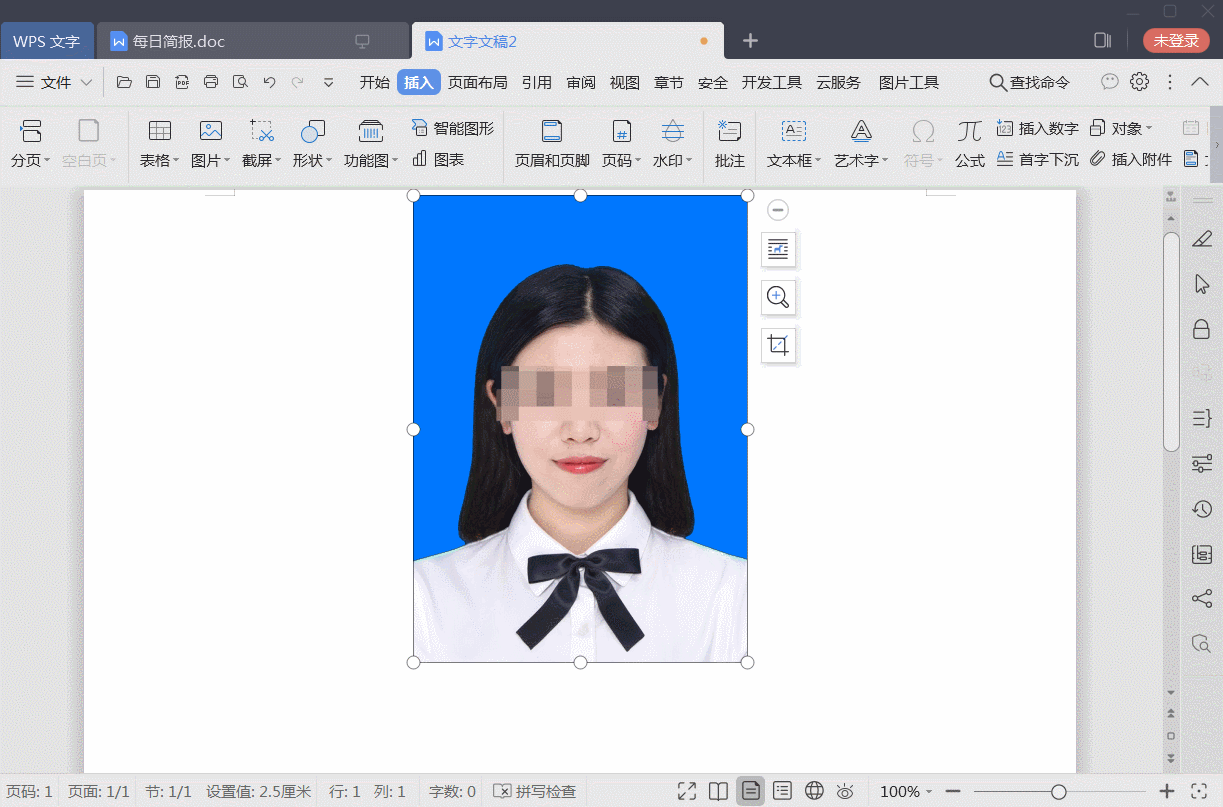Open the 页面布局 ribbon tab

pos(478,82)
